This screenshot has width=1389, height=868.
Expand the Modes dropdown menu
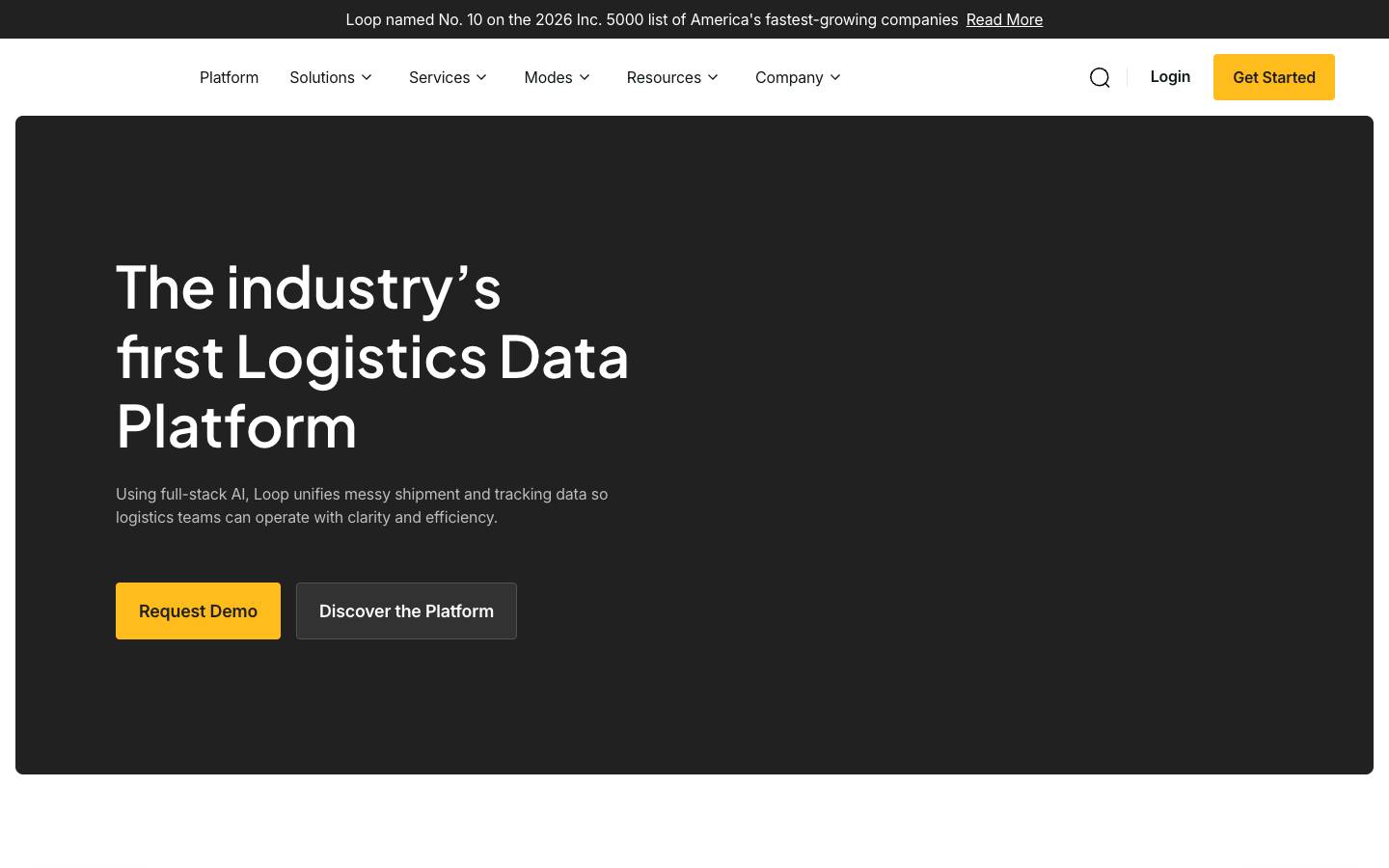558,77
